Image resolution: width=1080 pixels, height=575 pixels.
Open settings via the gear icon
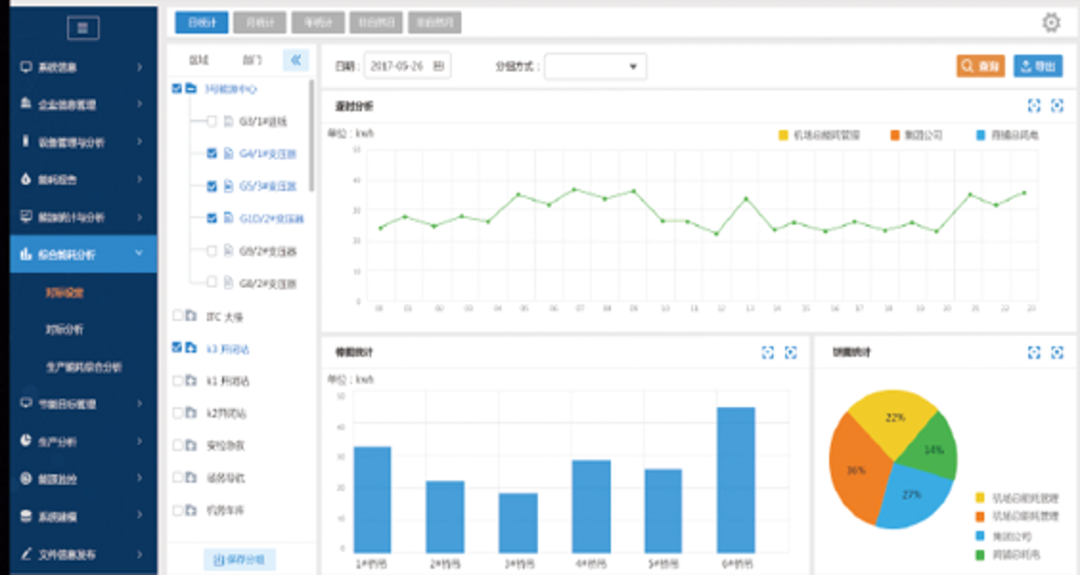[1051, 22]
